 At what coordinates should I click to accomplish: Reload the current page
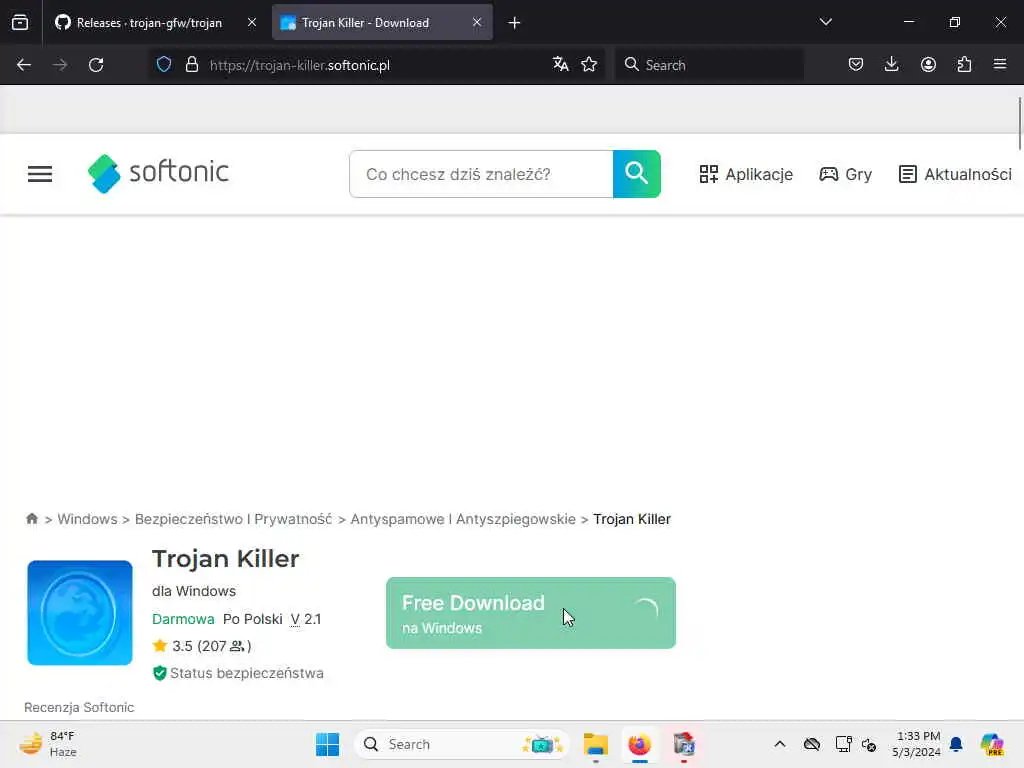coord(96,65)
